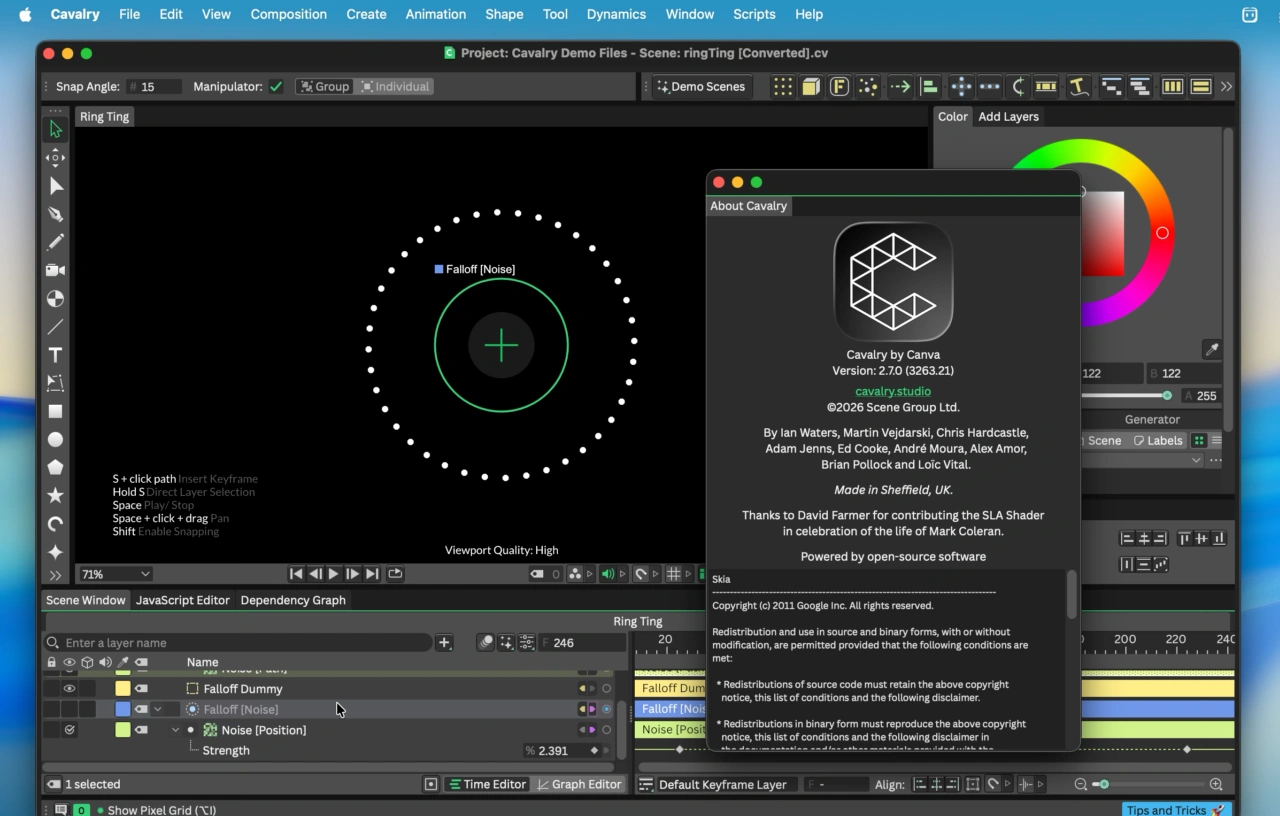Viewport: 1280px width, 816px height.
Task: Select the Text tool
Action: pos(56,355)
